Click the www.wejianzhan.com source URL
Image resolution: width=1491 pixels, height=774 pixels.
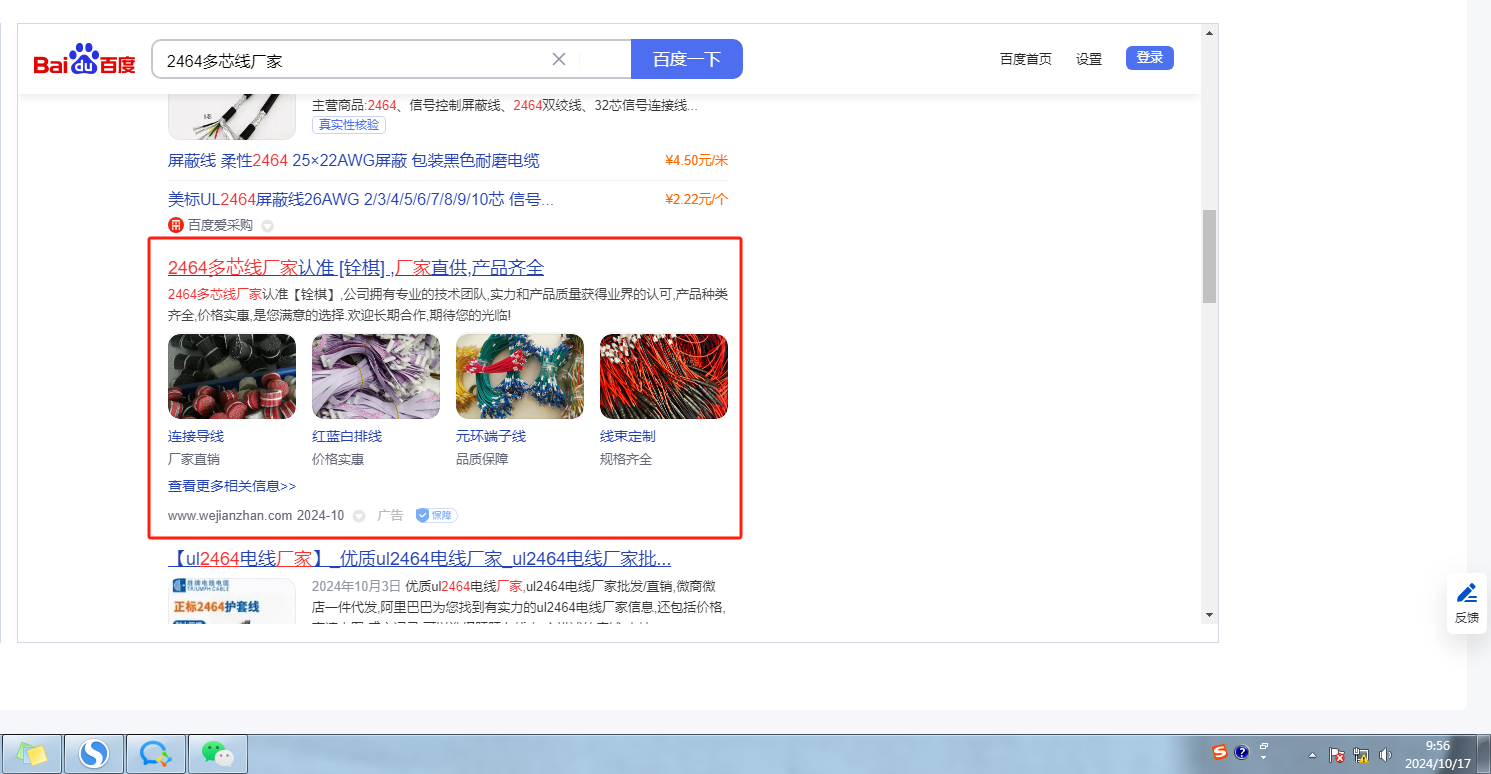click(230, 515)
